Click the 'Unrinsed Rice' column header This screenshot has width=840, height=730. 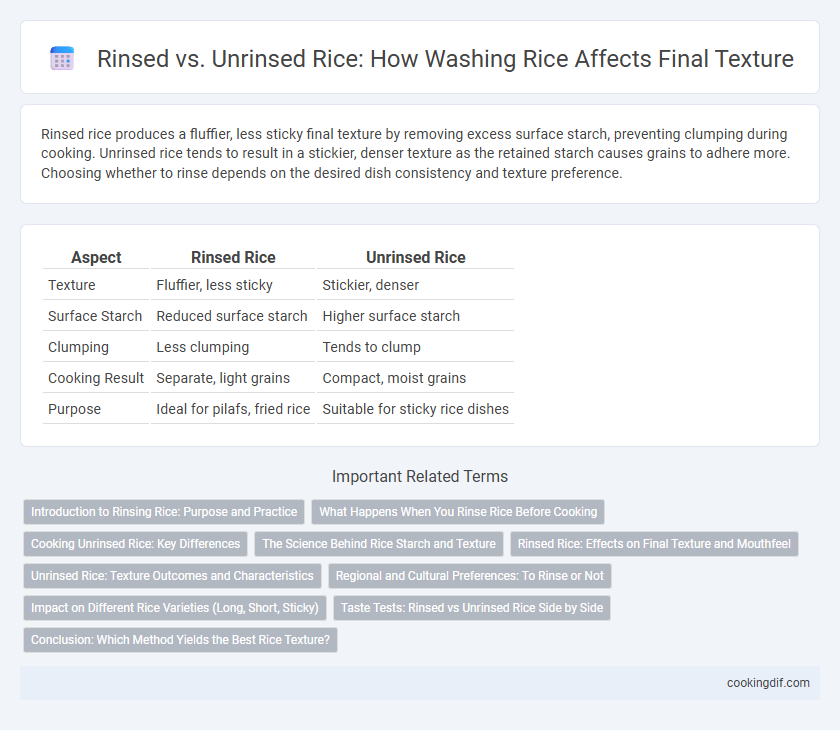(x=415, y=258)
